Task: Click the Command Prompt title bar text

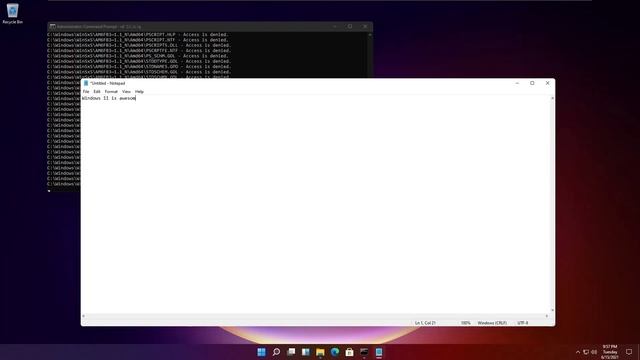Action: [99, 27]
